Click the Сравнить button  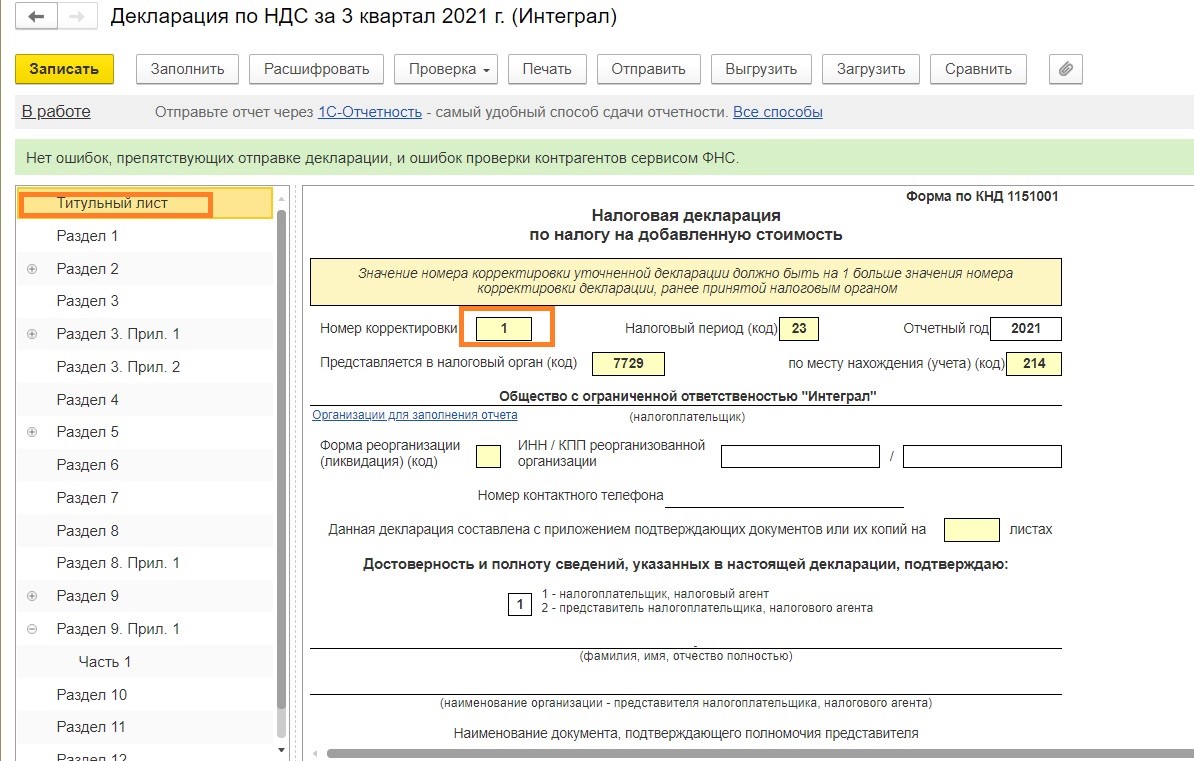click(978, 69)
